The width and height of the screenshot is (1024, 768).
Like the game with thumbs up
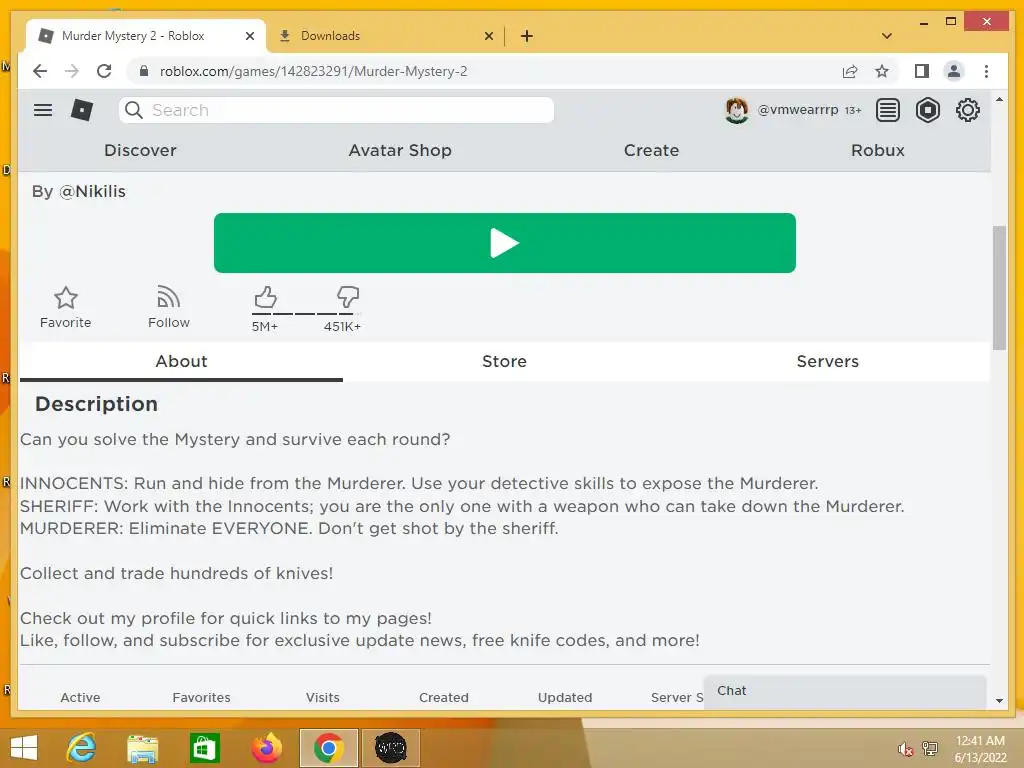click(x=265, y=297)
